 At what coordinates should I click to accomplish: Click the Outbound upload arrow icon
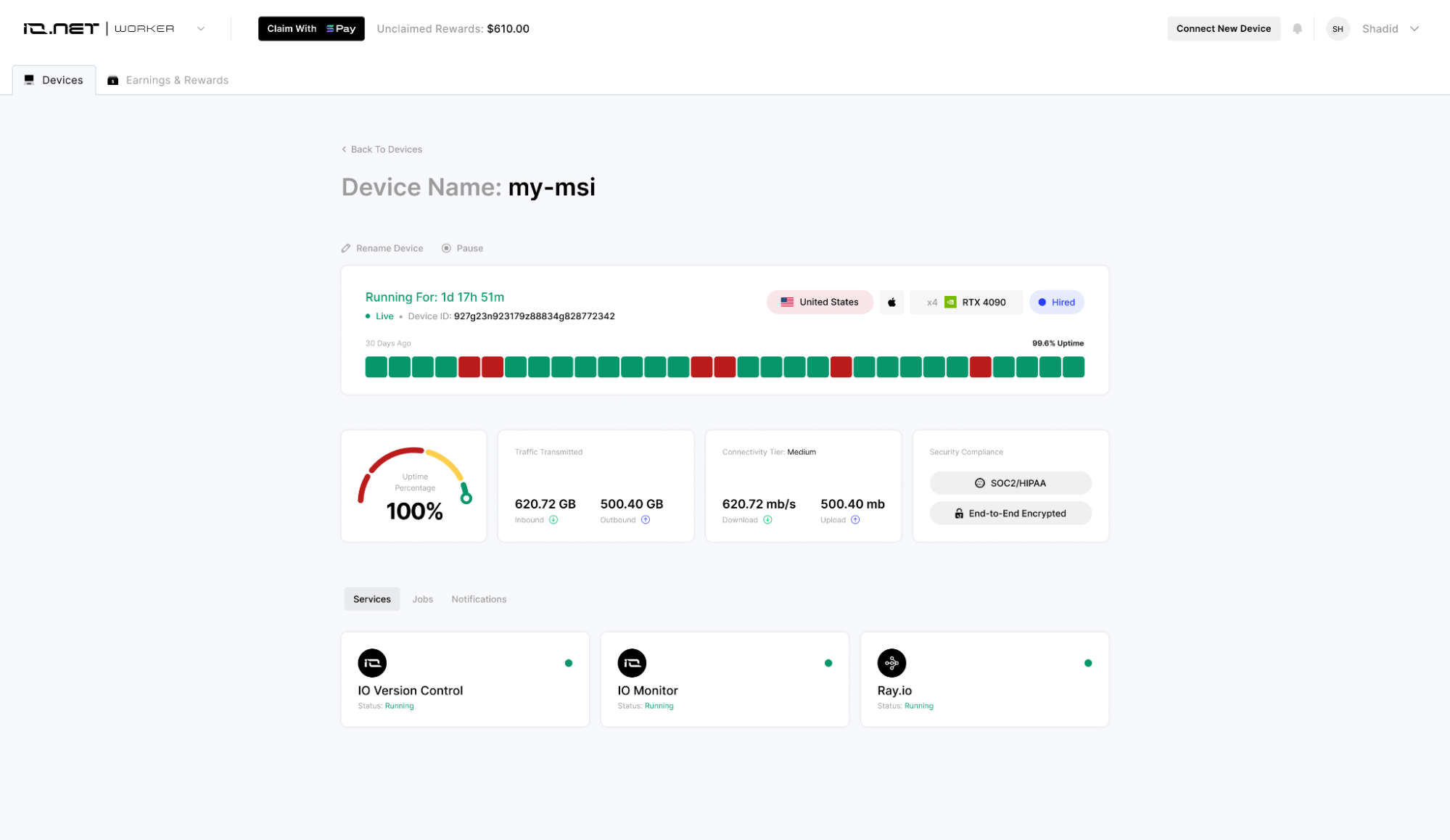646,520
